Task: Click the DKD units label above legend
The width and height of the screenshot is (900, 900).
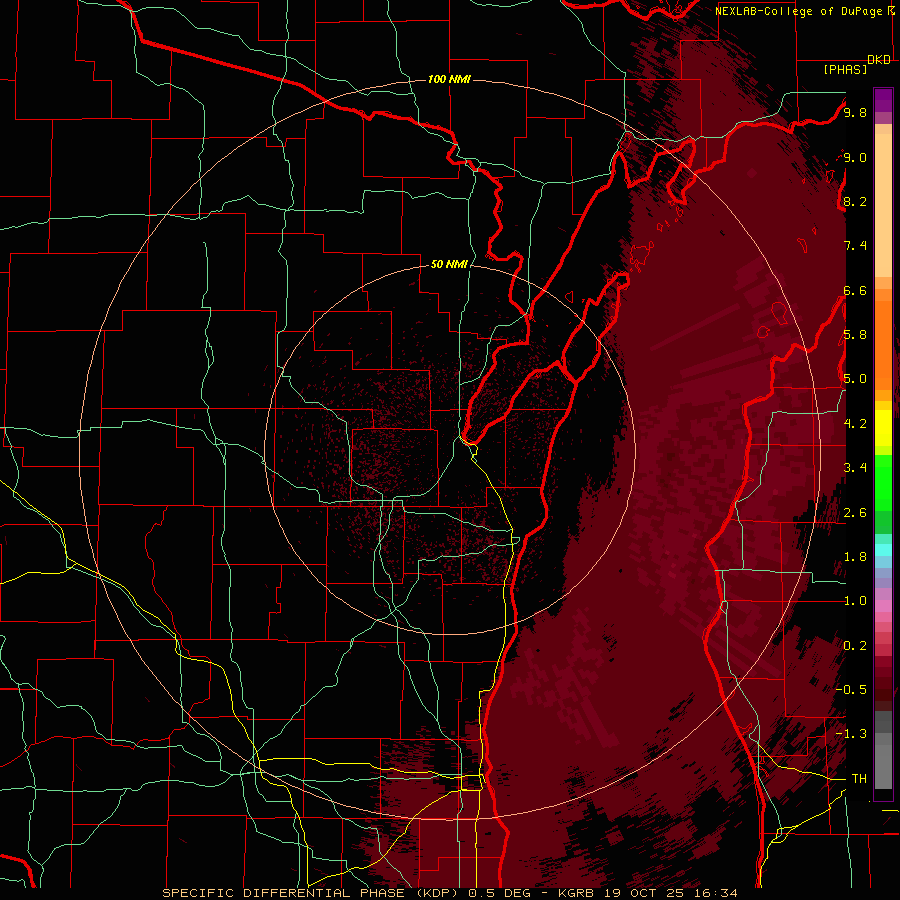Action: click(x=879, y=60)
